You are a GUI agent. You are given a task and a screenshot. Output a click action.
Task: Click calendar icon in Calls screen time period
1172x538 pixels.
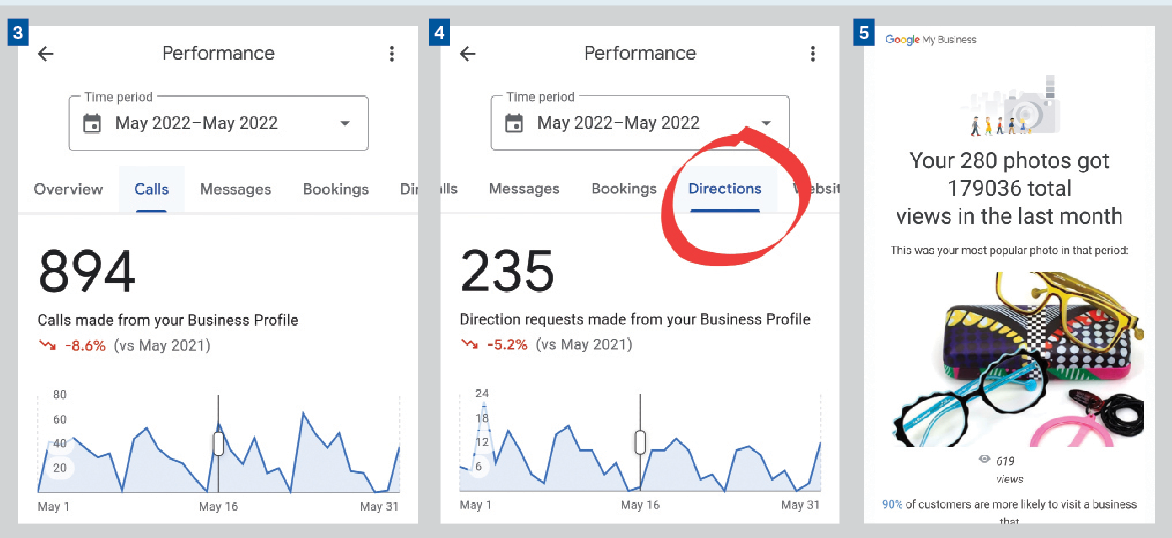[92, 123]
